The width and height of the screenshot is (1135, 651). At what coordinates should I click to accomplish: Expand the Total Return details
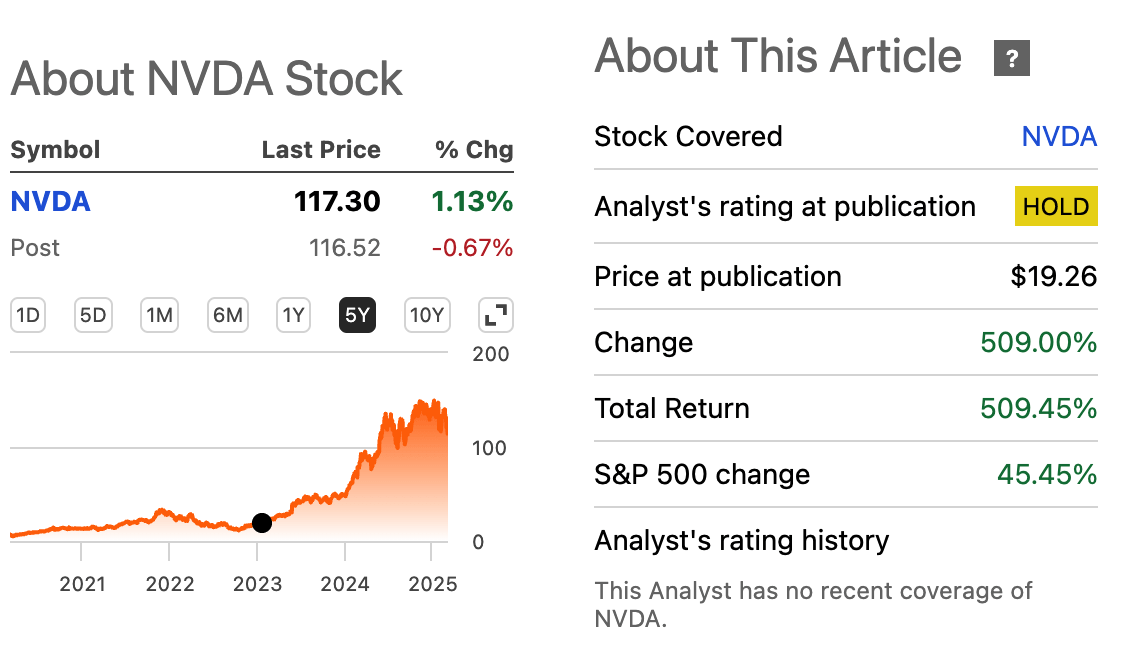tap(672, 408)
